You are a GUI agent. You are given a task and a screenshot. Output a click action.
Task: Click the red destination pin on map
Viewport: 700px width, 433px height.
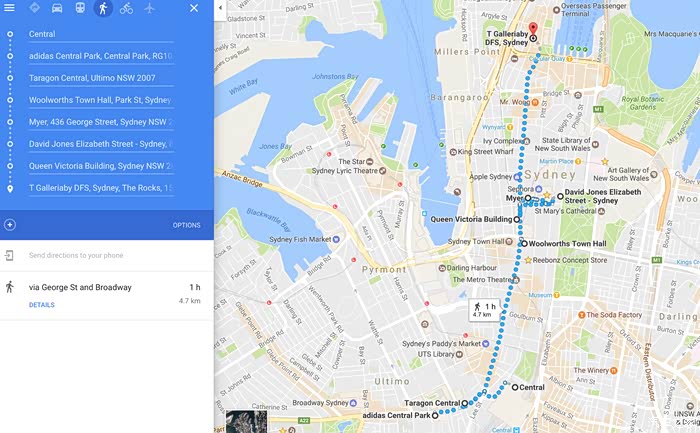(533, 29)
